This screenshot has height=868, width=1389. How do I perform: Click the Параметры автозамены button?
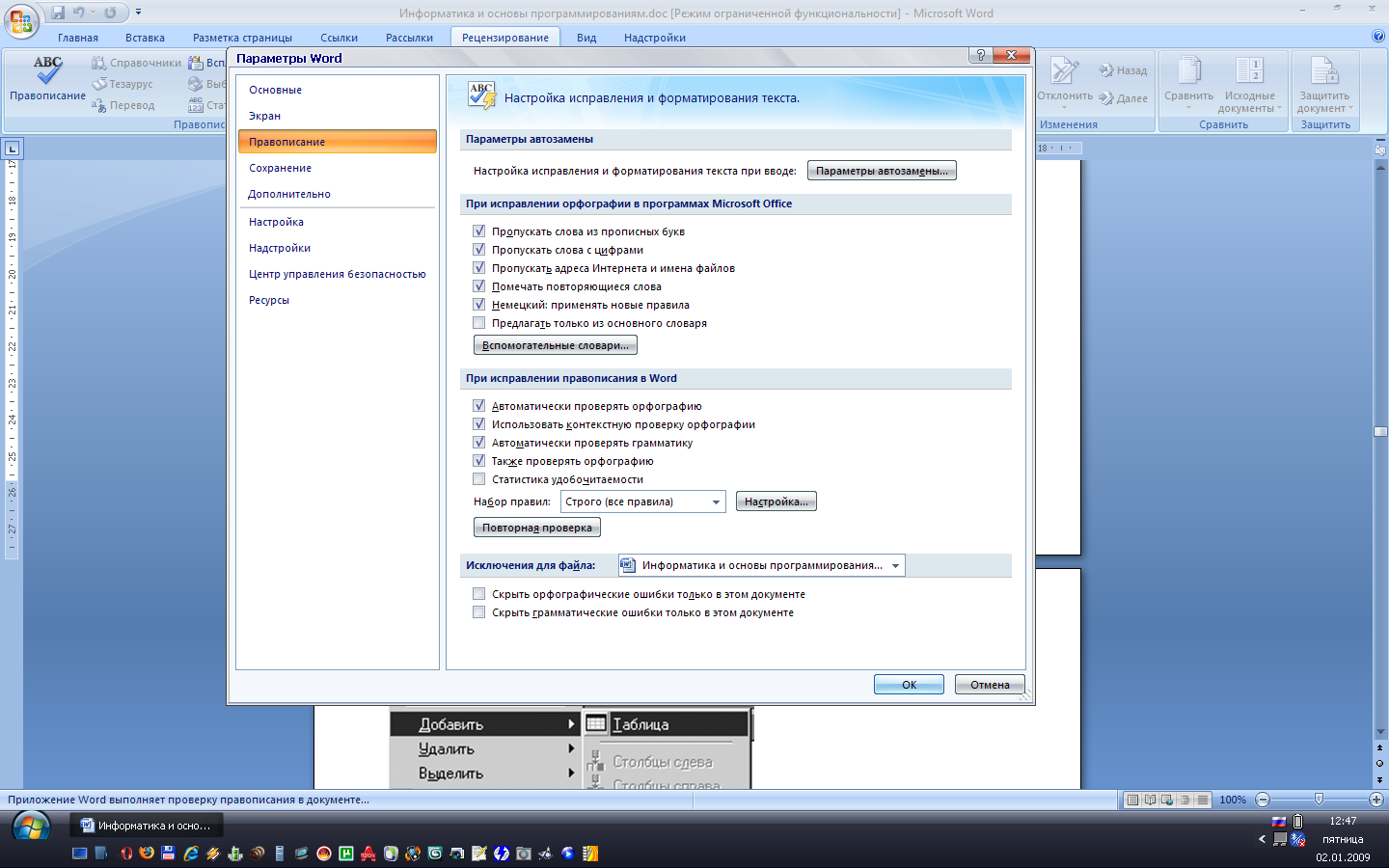pyautogui.click(x=882, y=171)
